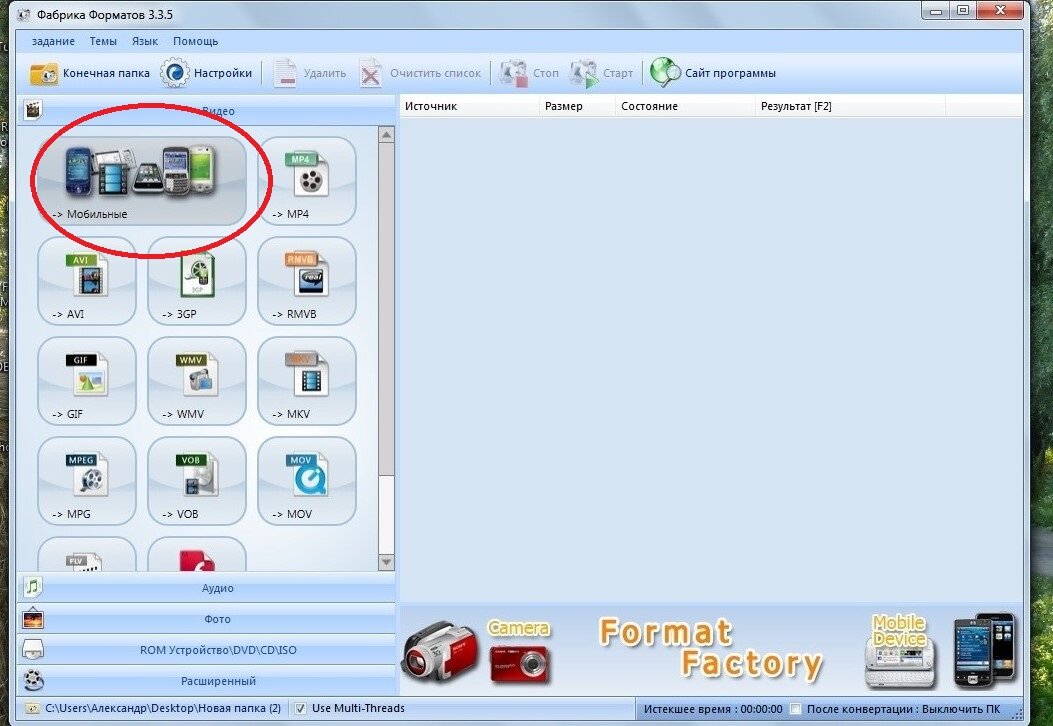Screen dimensions: 1053x726
Task: Click the Старт toolbar button
Action: pos(601,73)
